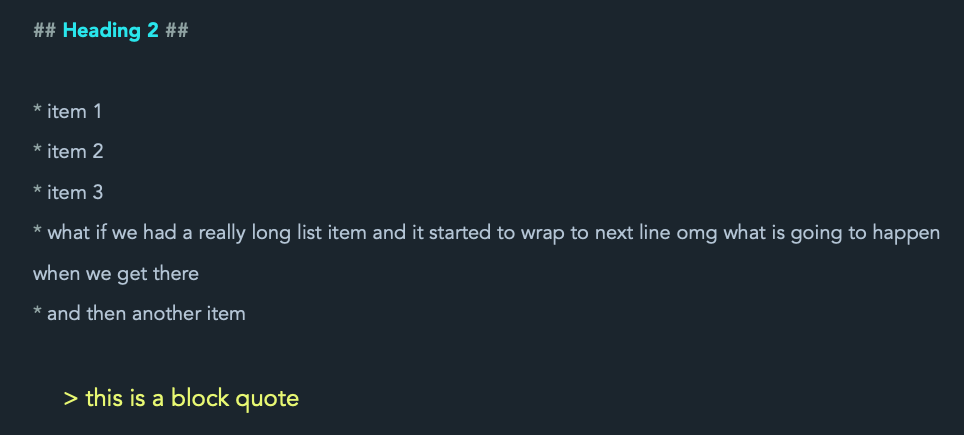Click the asterisk before item 3

[37, 193]
